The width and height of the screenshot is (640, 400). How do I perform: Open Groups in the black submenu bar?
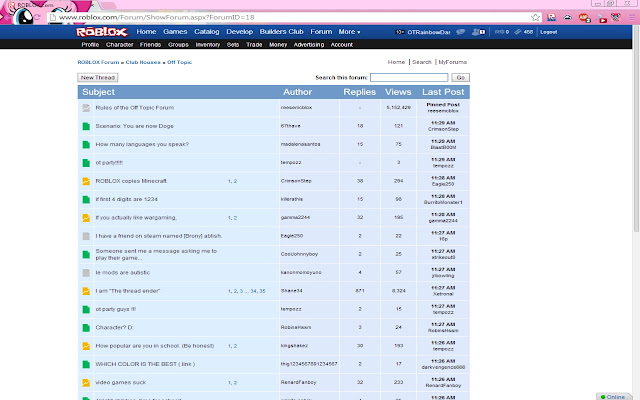click(x=178, y=44)
